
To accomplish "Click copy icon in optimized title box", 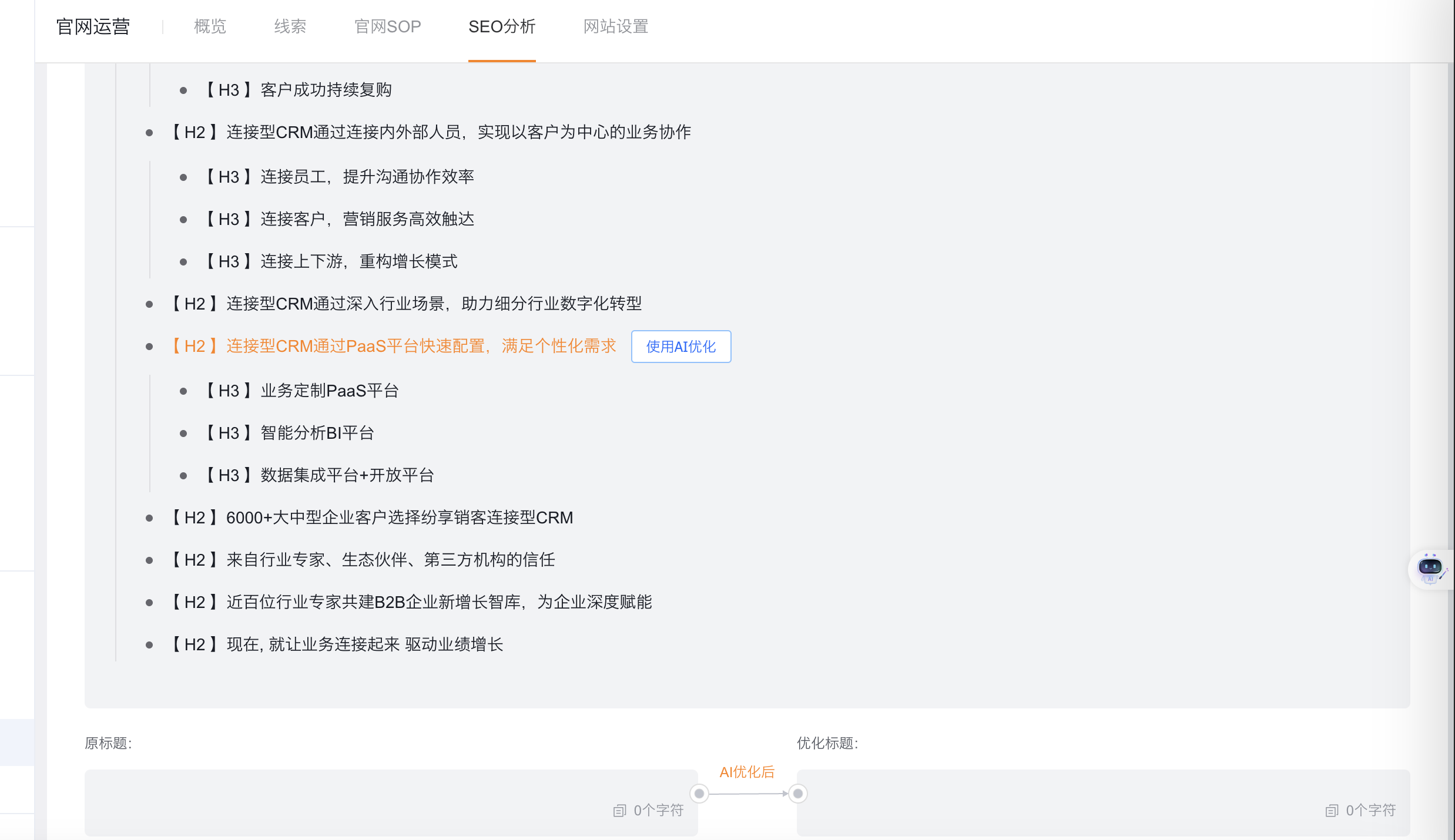I will pos(1332,811).
